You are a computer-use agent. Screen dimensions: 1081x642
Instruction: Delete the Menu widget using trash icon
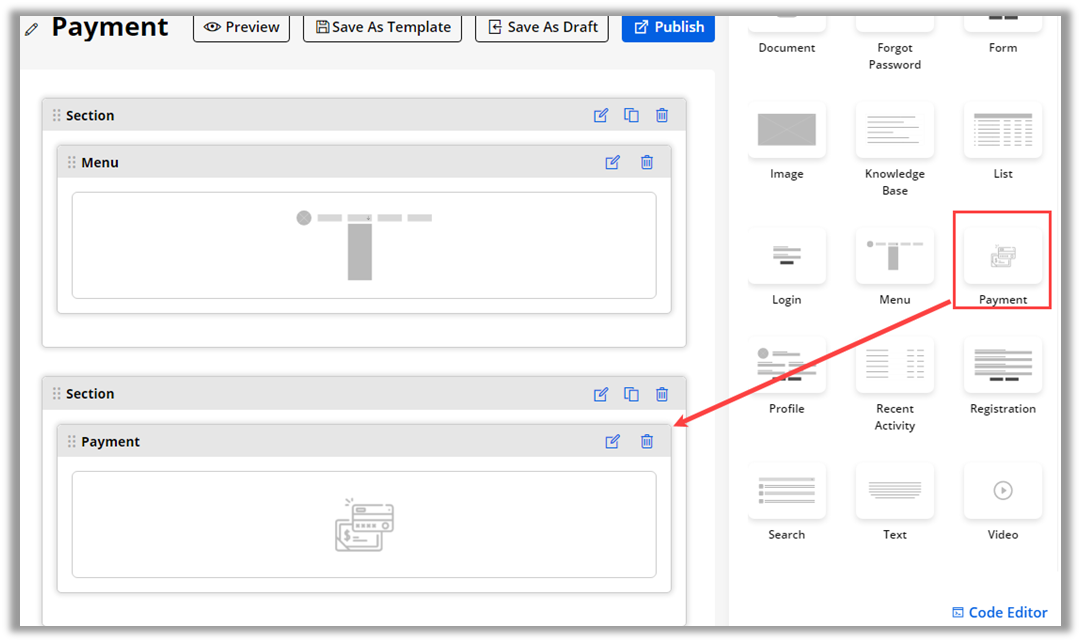tap(647, 163)
